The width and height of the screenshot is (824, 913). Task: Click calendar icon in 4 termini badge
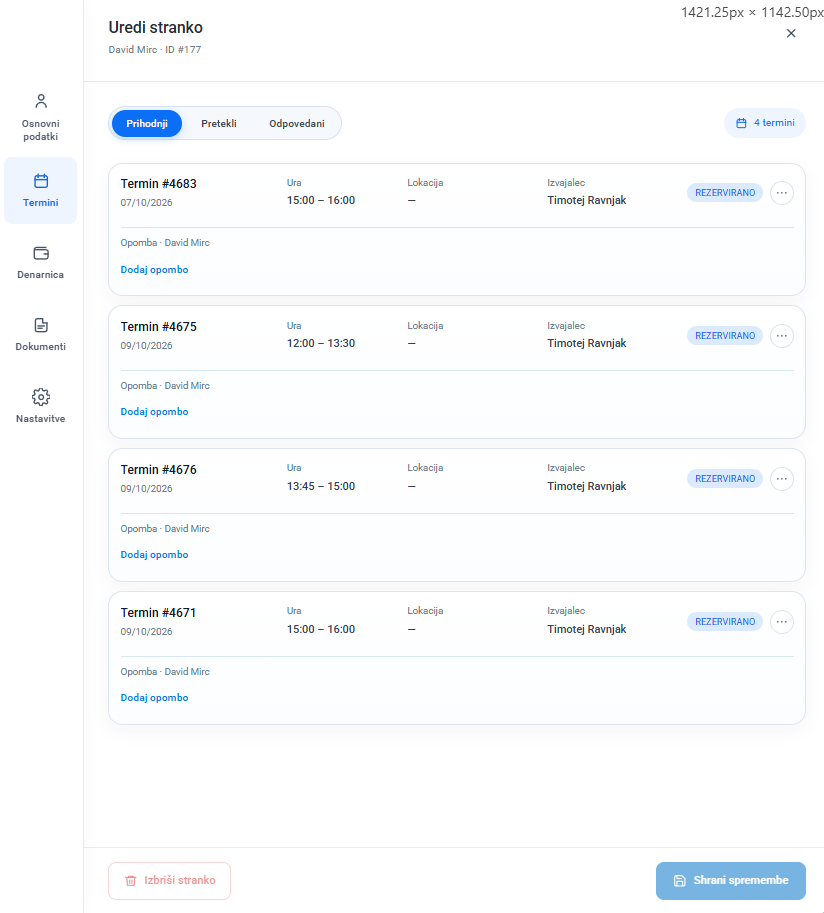click(741, 123)
